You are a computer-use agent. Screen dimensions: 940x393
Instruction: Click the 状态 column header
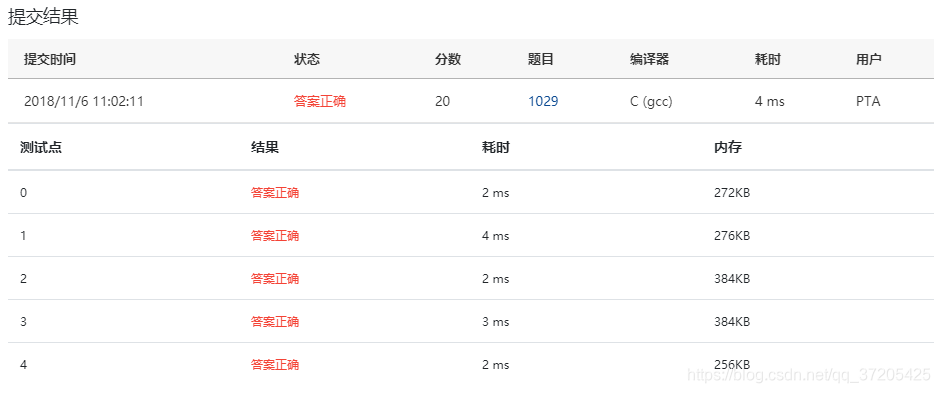tap(307, 59)
